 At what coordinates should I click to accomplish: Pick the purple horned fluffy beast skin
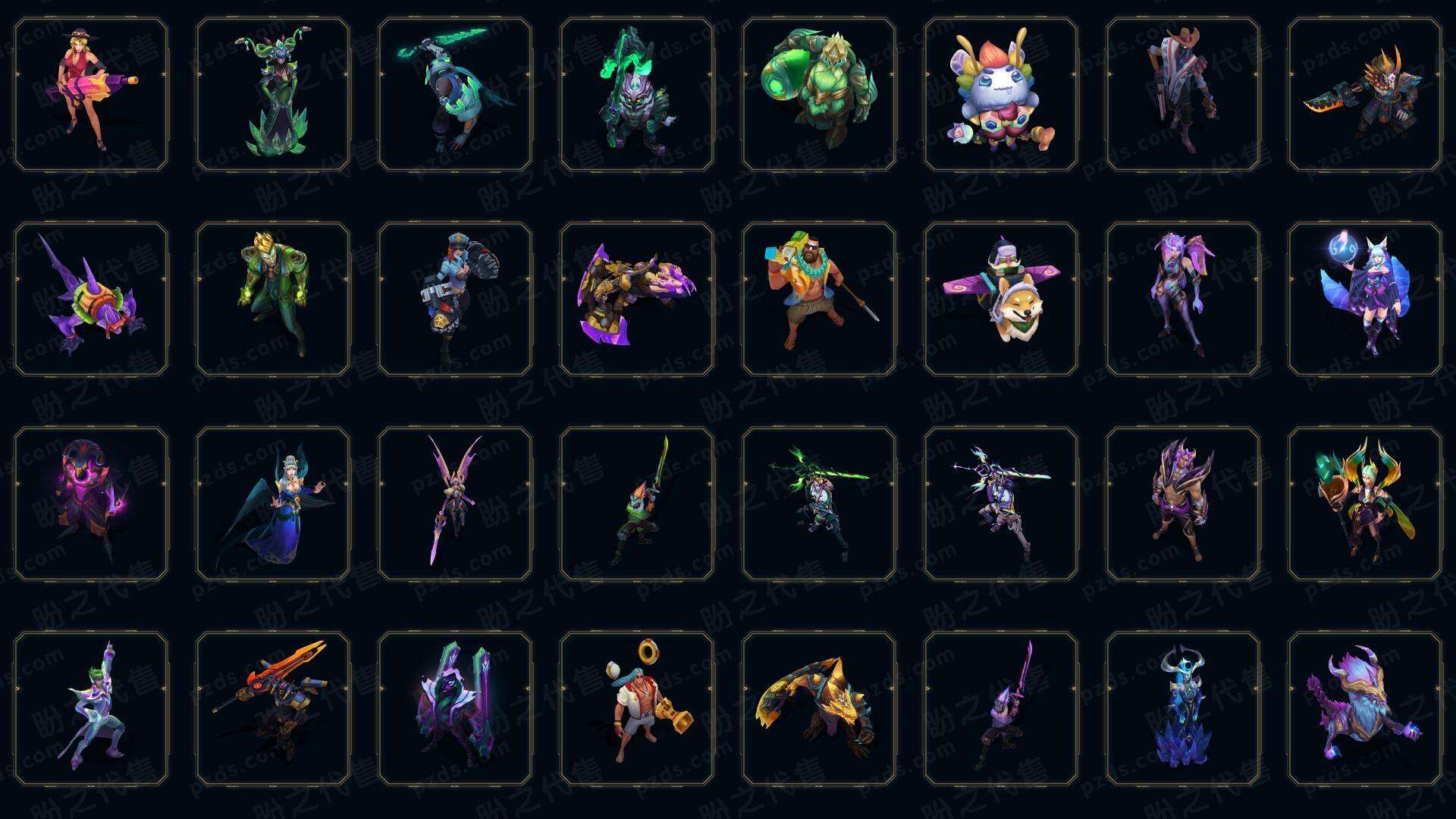click(x=1365, y=708)
